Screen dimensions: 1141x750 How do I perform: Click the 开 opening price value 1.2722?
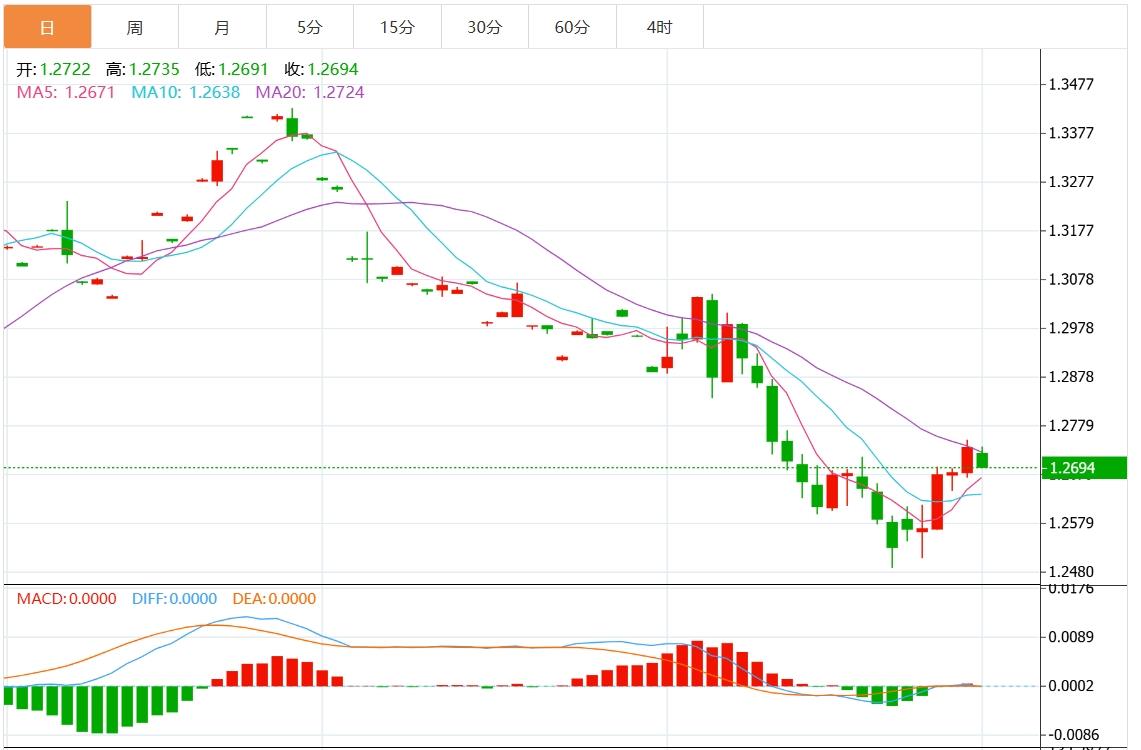coord(65,69)
